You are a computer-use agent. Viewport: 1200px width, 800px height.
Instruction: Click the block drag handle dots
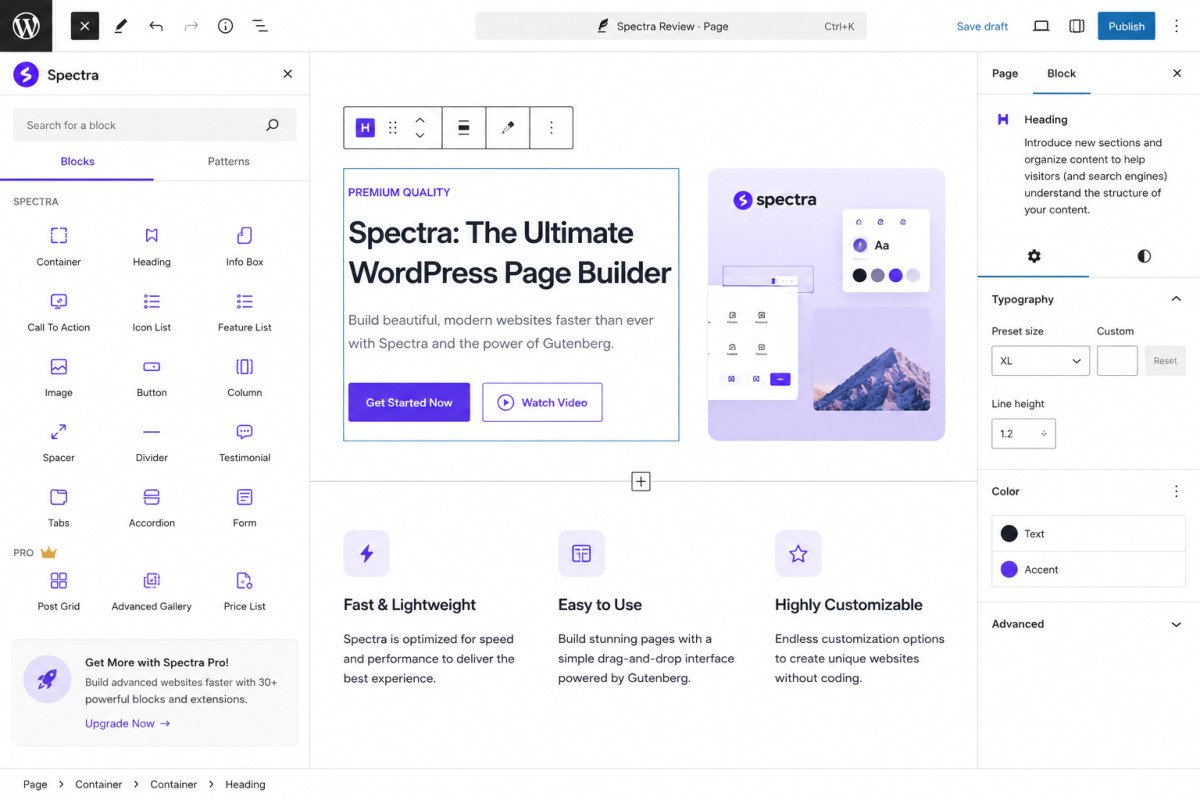tap(393, 128)
